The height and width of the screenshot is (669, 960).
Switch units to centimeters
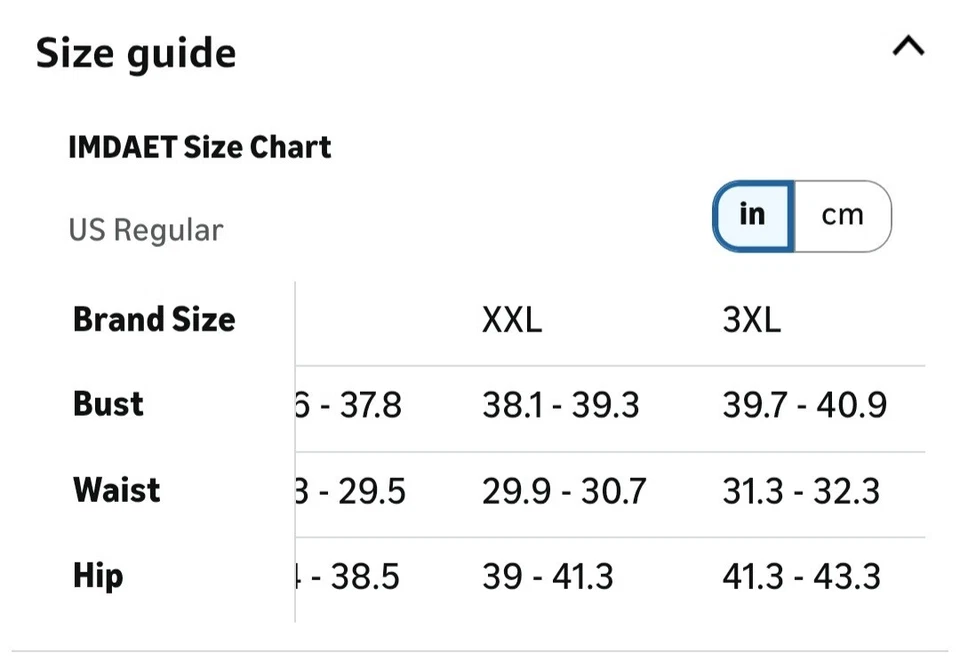click(841, 215)
